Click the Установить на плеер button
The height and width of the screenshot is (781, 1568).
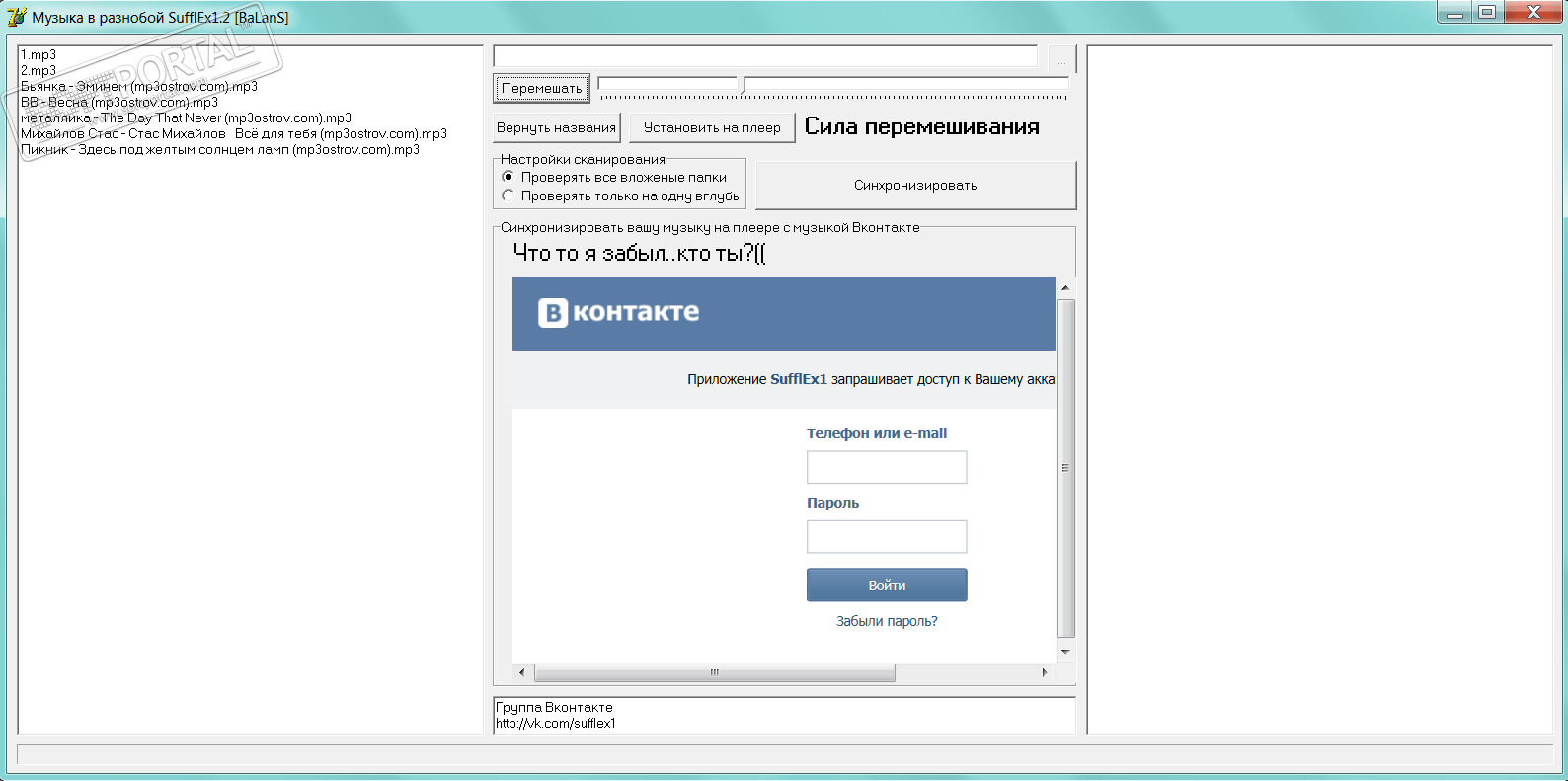click(x=712, y=127)
